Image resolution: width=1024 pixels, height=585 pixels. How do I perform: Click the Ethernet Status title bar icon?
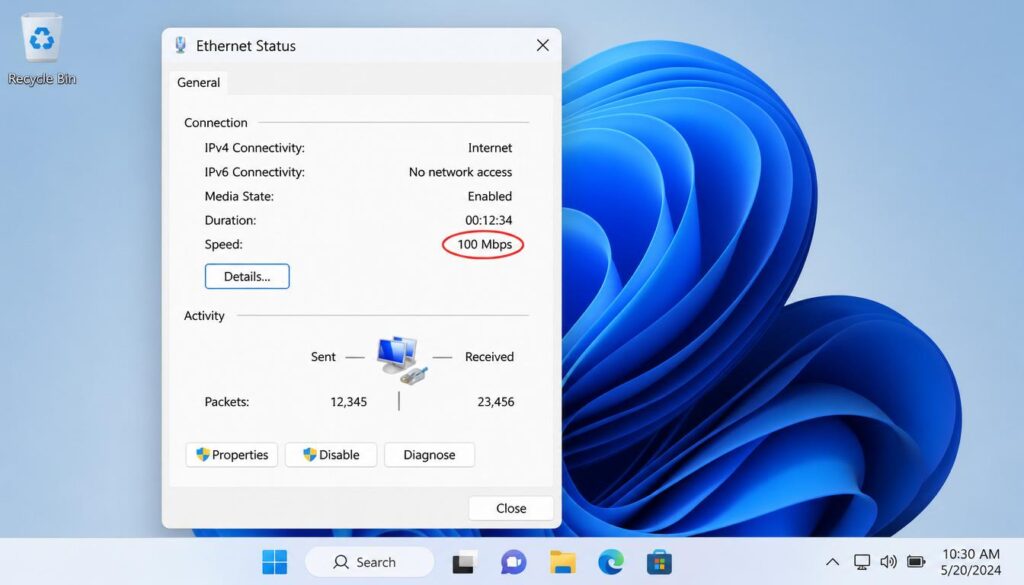180,45
